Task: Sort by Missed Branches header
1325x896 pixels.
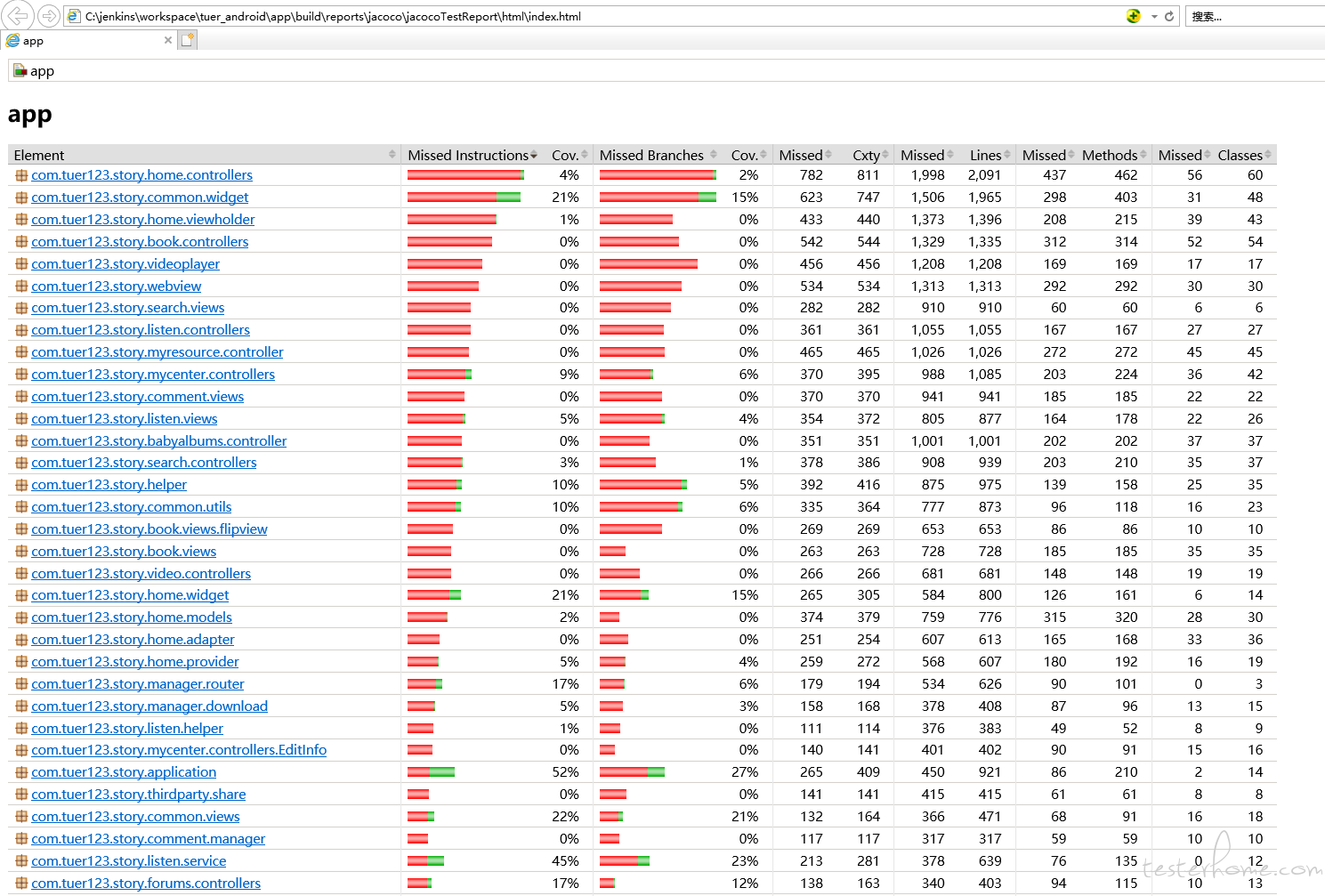Action: (x=658, y=155)
